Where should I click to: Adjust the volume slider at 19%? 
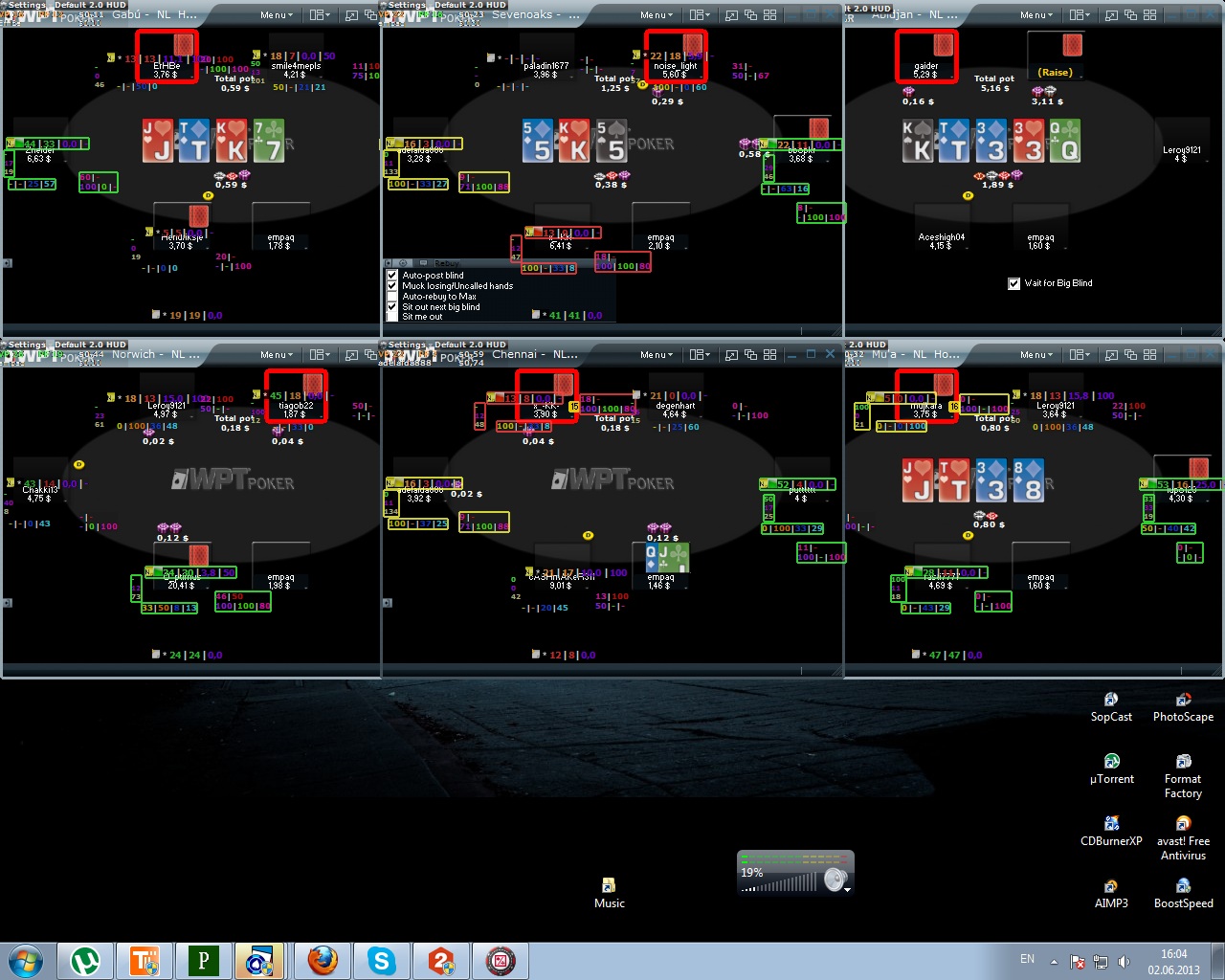point(779,882)
